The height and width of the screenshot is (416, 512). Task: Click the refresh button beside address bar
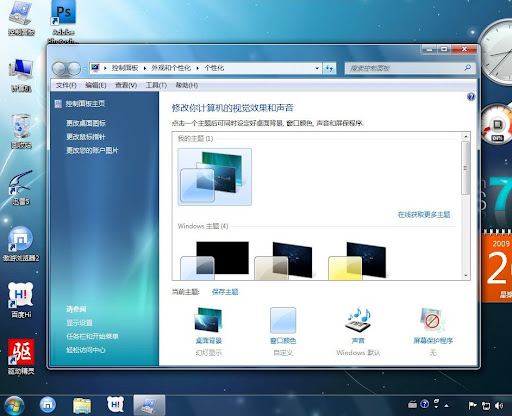[329, 68]
